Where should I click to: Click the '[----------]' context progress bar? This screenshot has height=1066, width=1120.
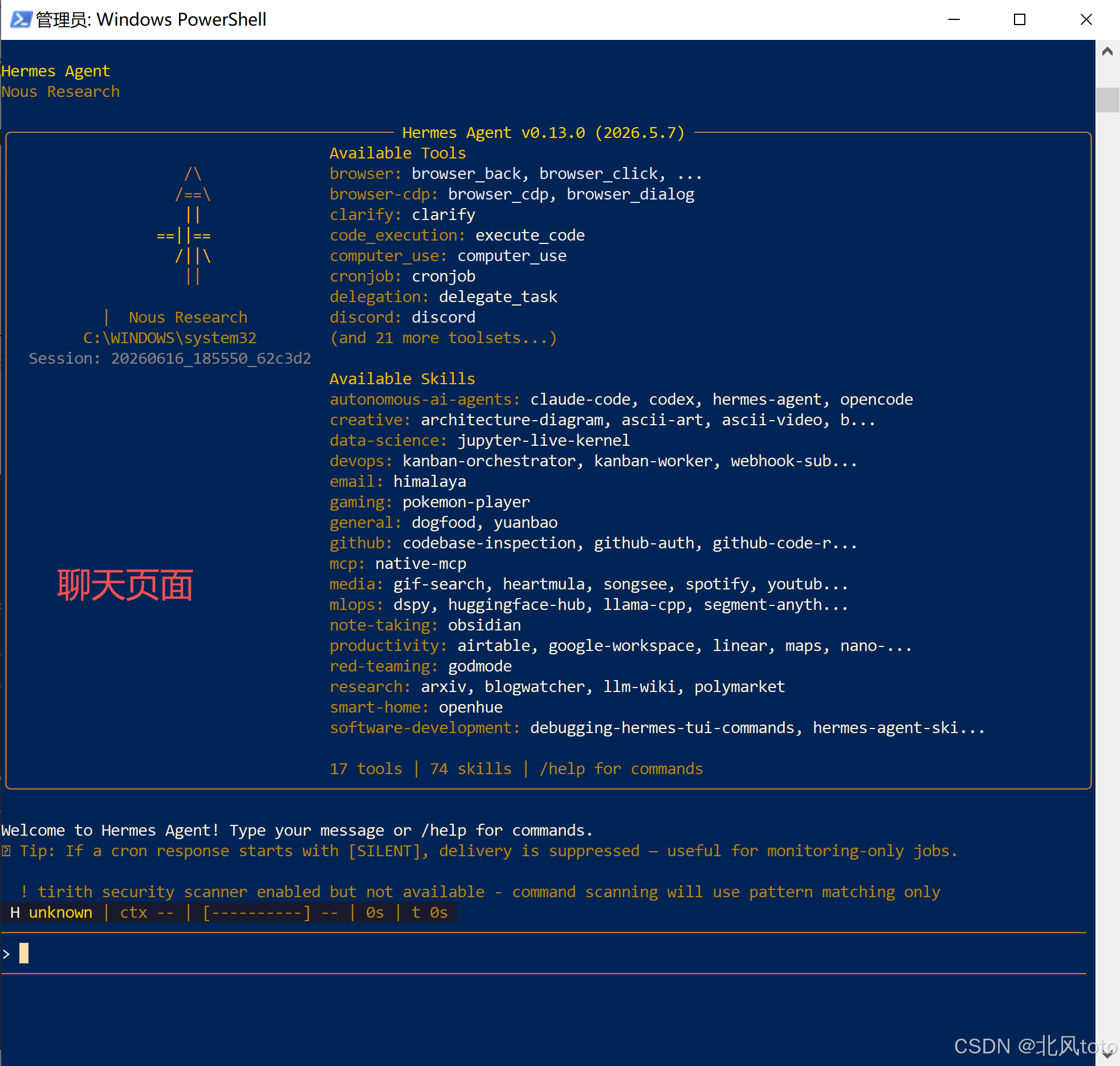256,913
